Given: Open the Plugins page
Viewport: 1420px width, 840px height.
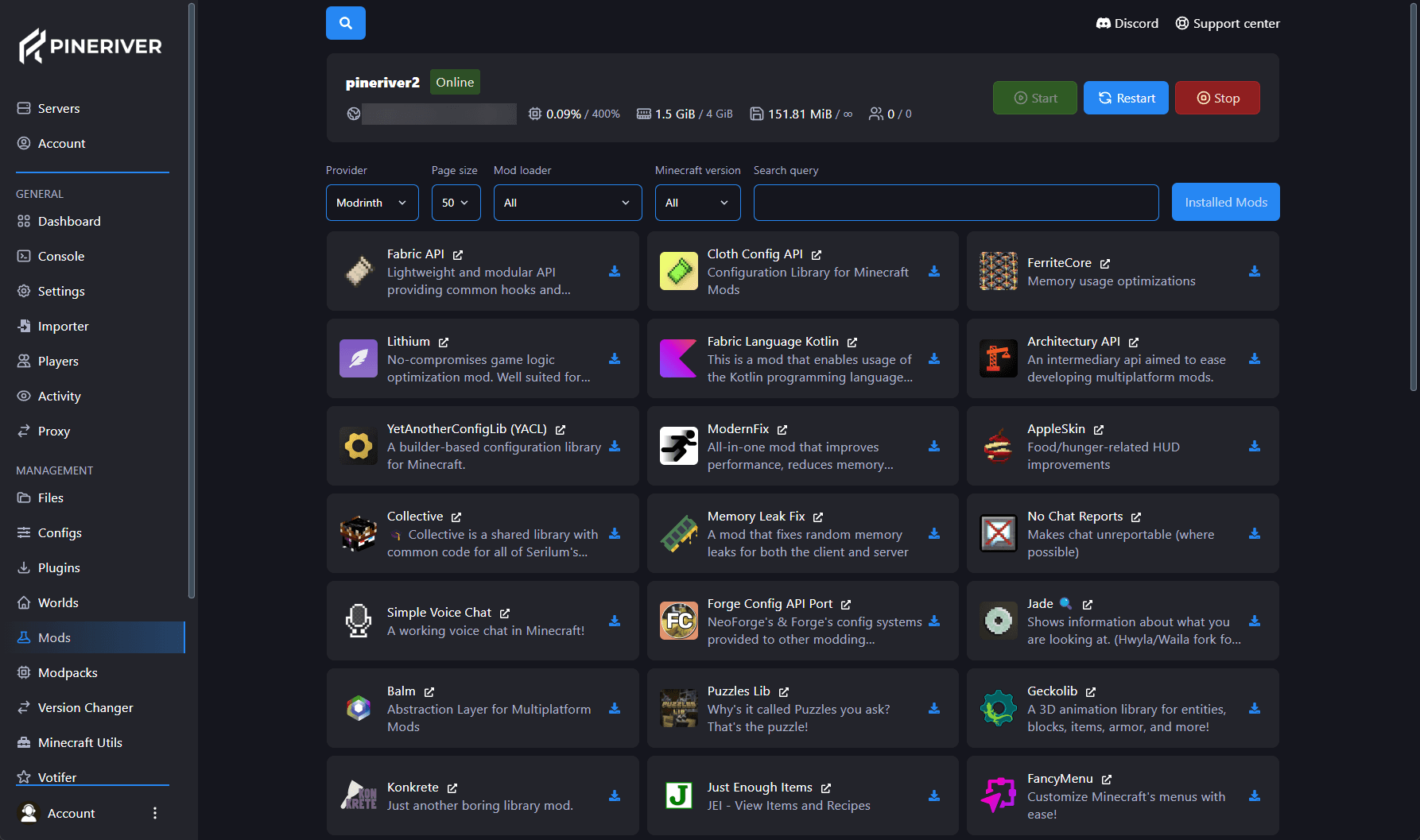Looking at the screenshot, I should click(x=59, y=567).
